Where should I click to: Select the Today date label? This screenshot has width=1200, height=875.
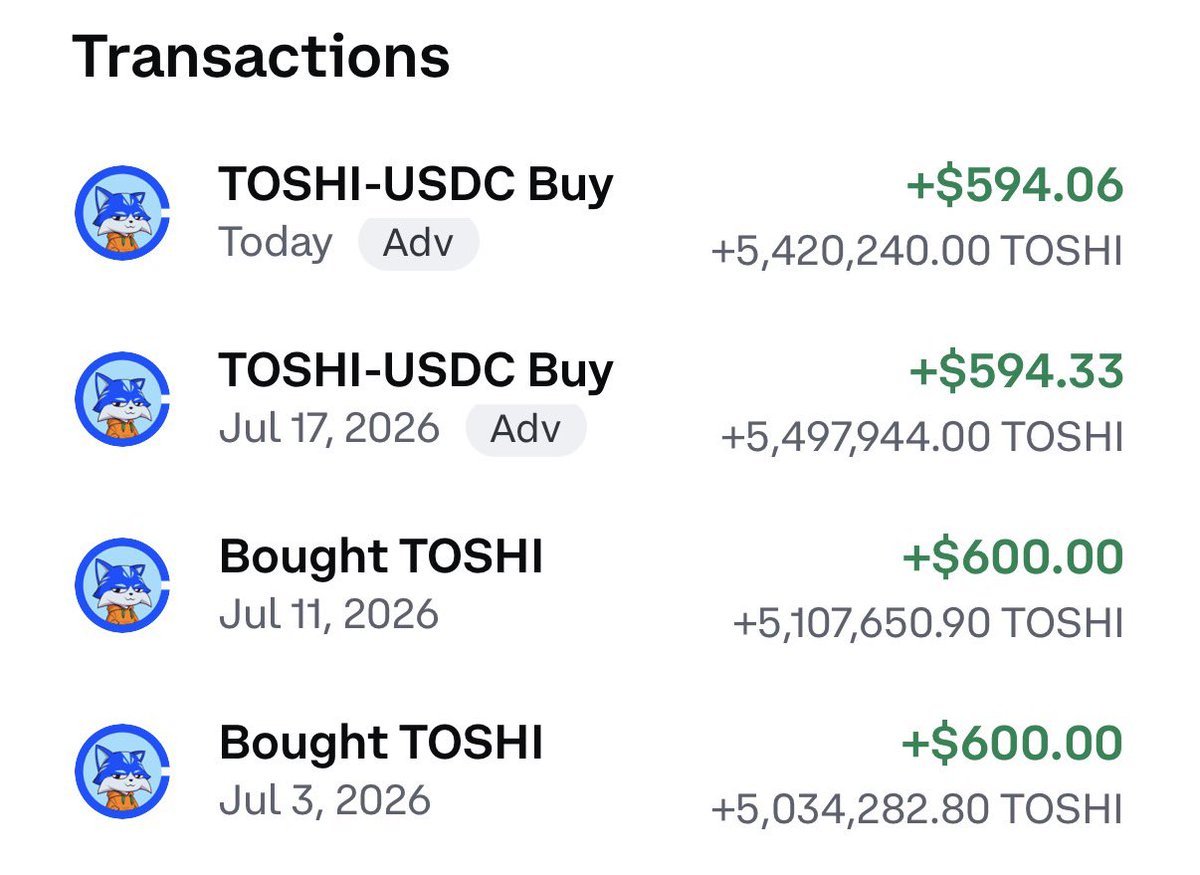276,243
